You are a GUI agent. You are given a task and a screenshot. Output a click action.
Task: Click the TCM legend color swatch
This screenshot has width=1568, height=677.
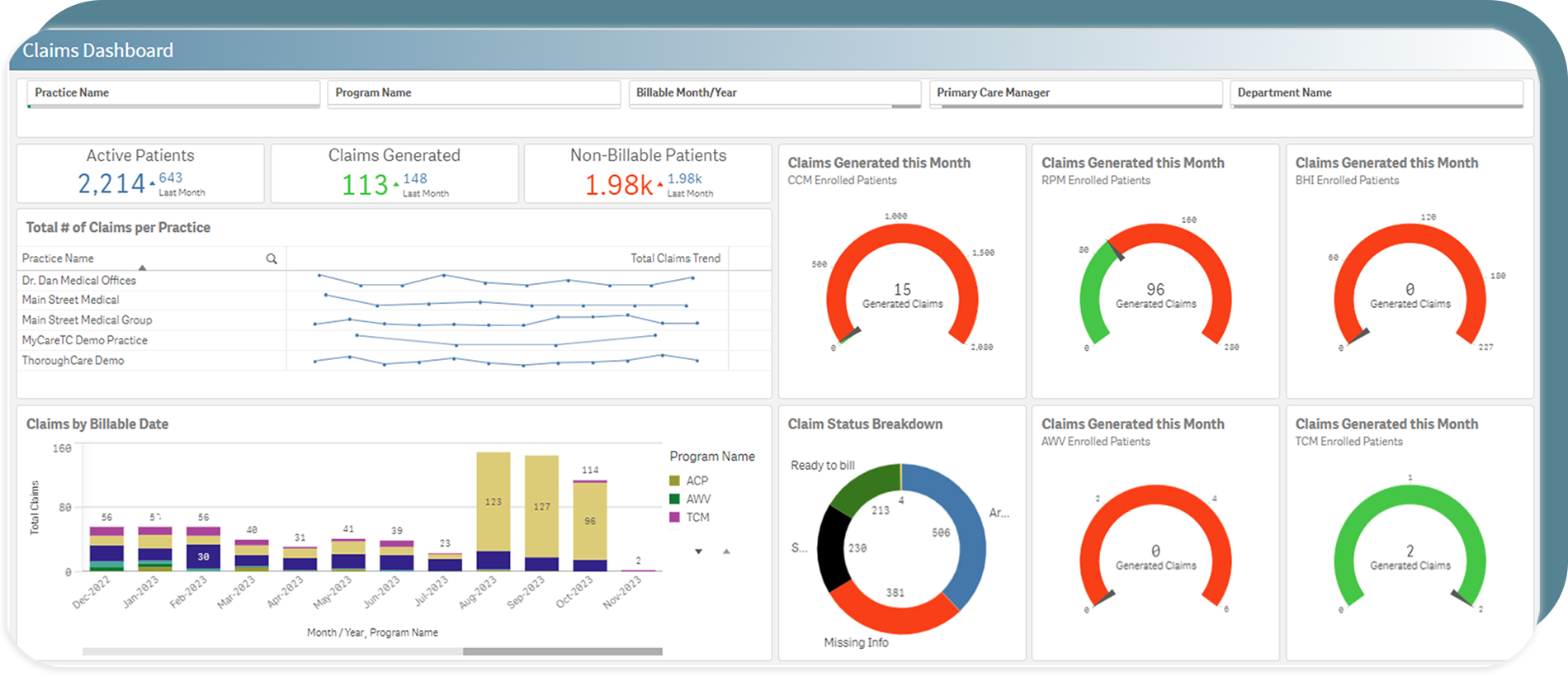(674, 518)
